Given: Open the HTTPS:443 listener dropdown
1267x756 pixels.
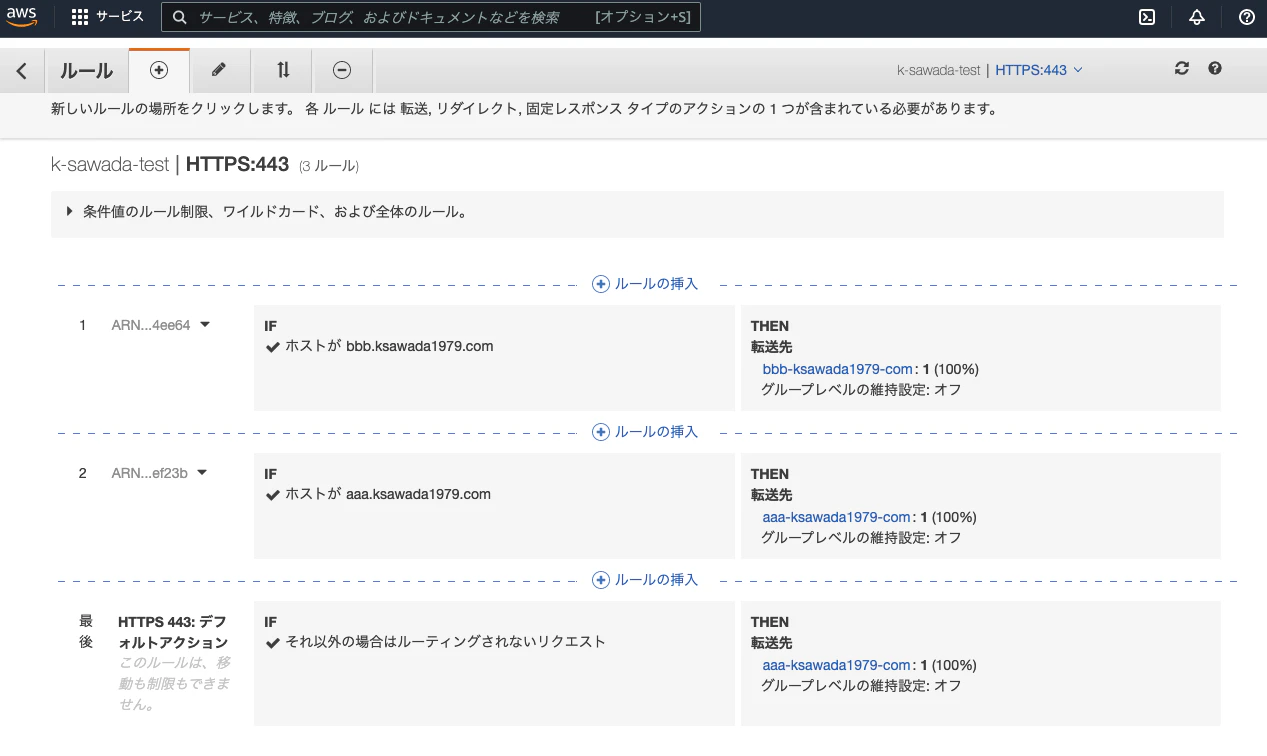Looking at the screenshot, I should click(x=1039, y=70).
